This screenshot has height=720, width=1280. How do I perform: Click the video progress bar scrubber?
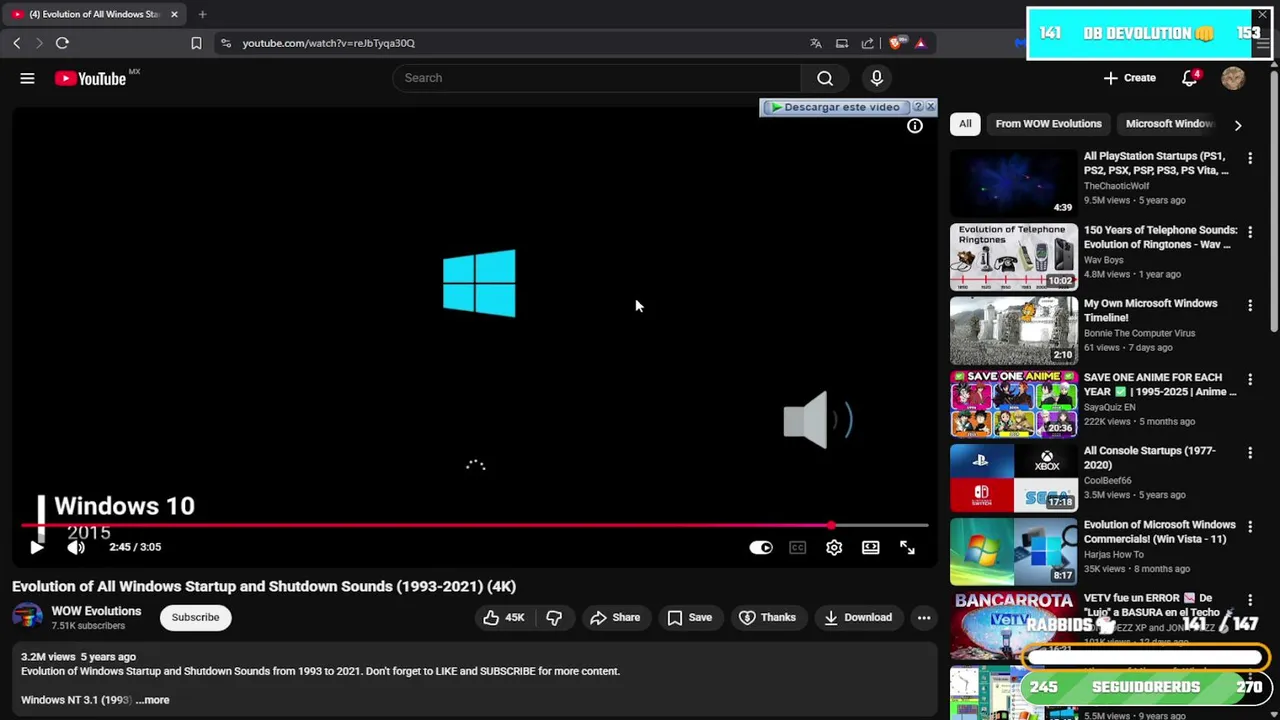click(831, 525)
